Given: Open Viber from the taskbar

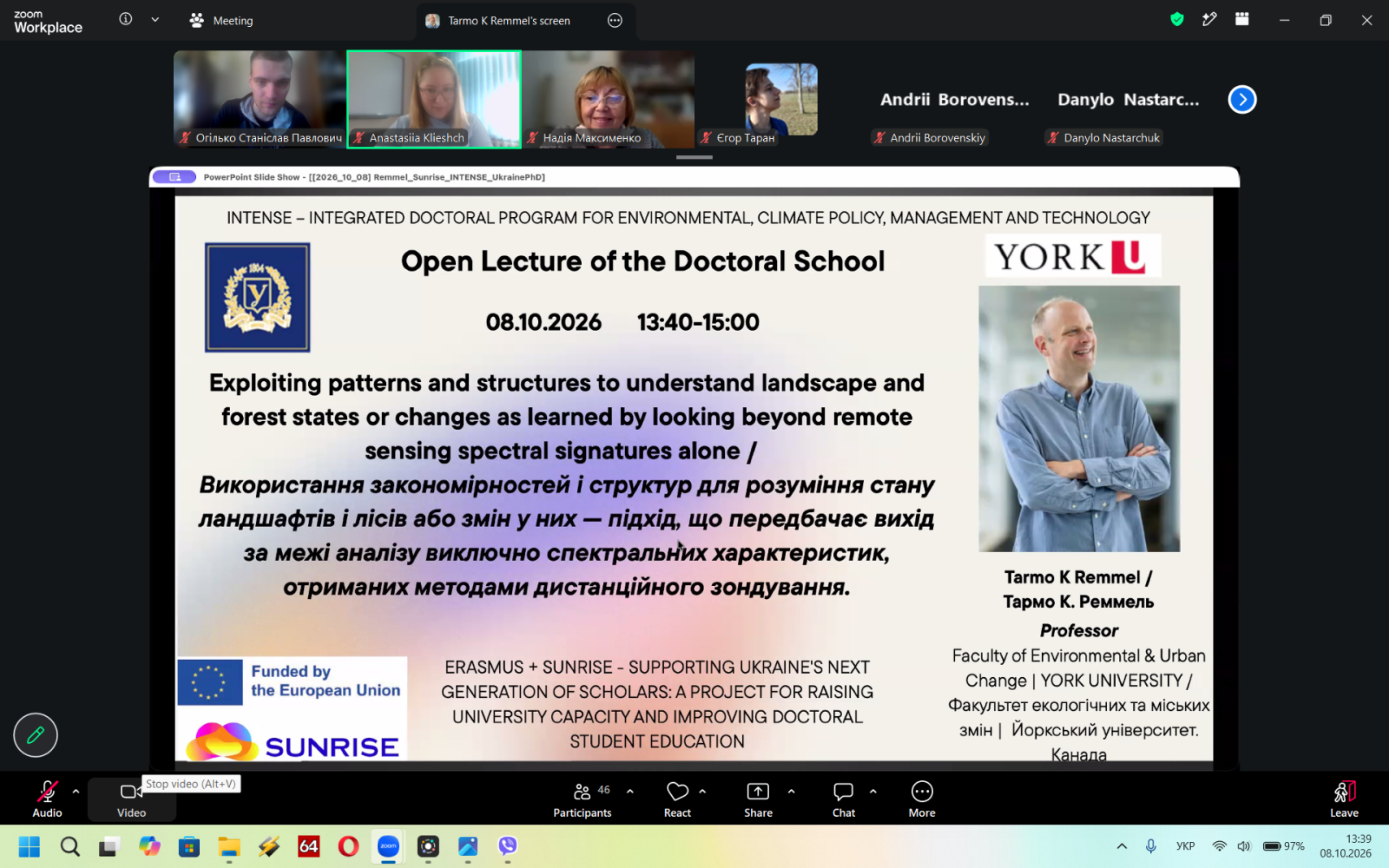Looking at the screenshot, I should point(508,846).
